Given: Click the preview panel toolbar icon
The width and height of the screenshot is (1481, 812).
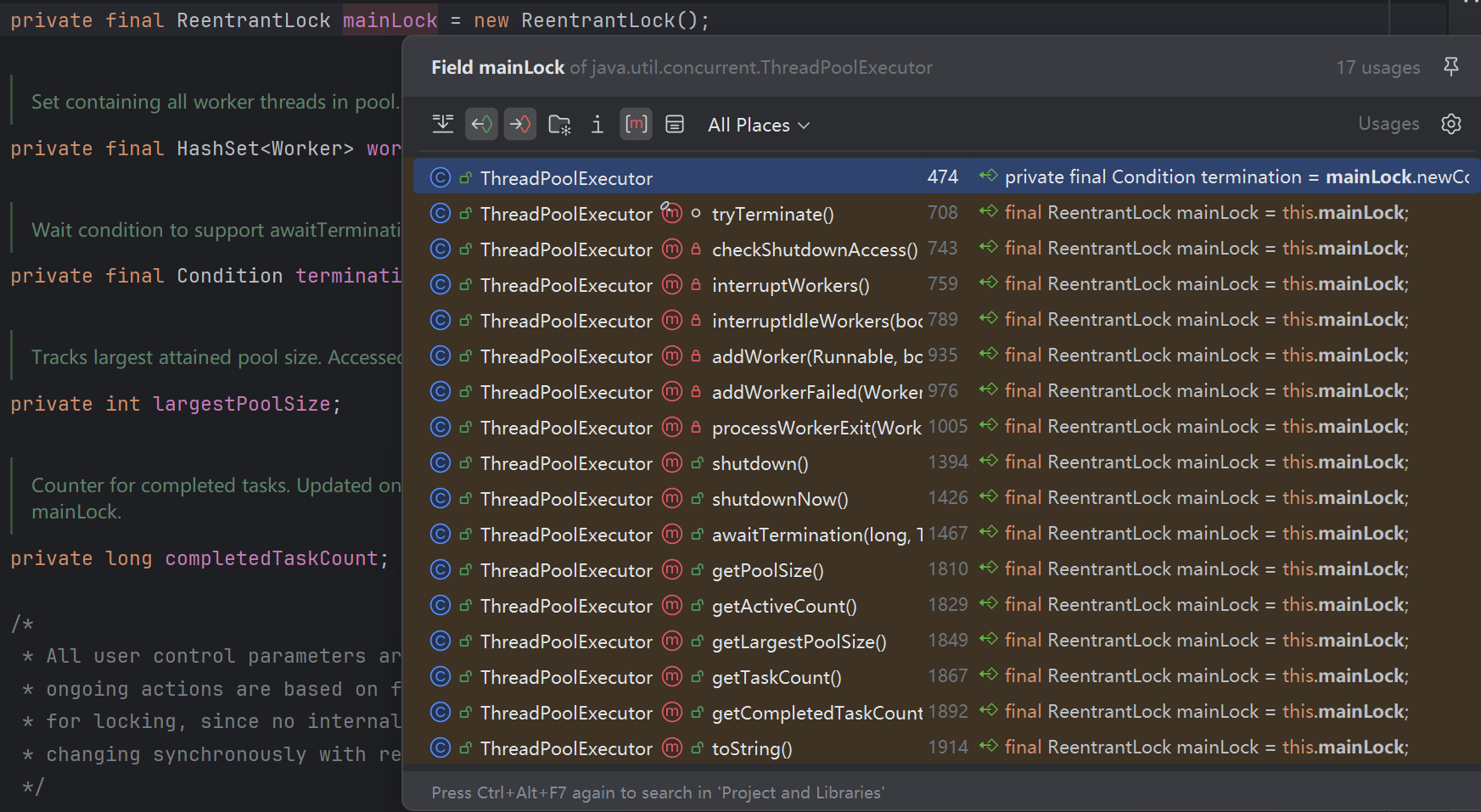Looking at the screenshot, I should coord(675,125).
